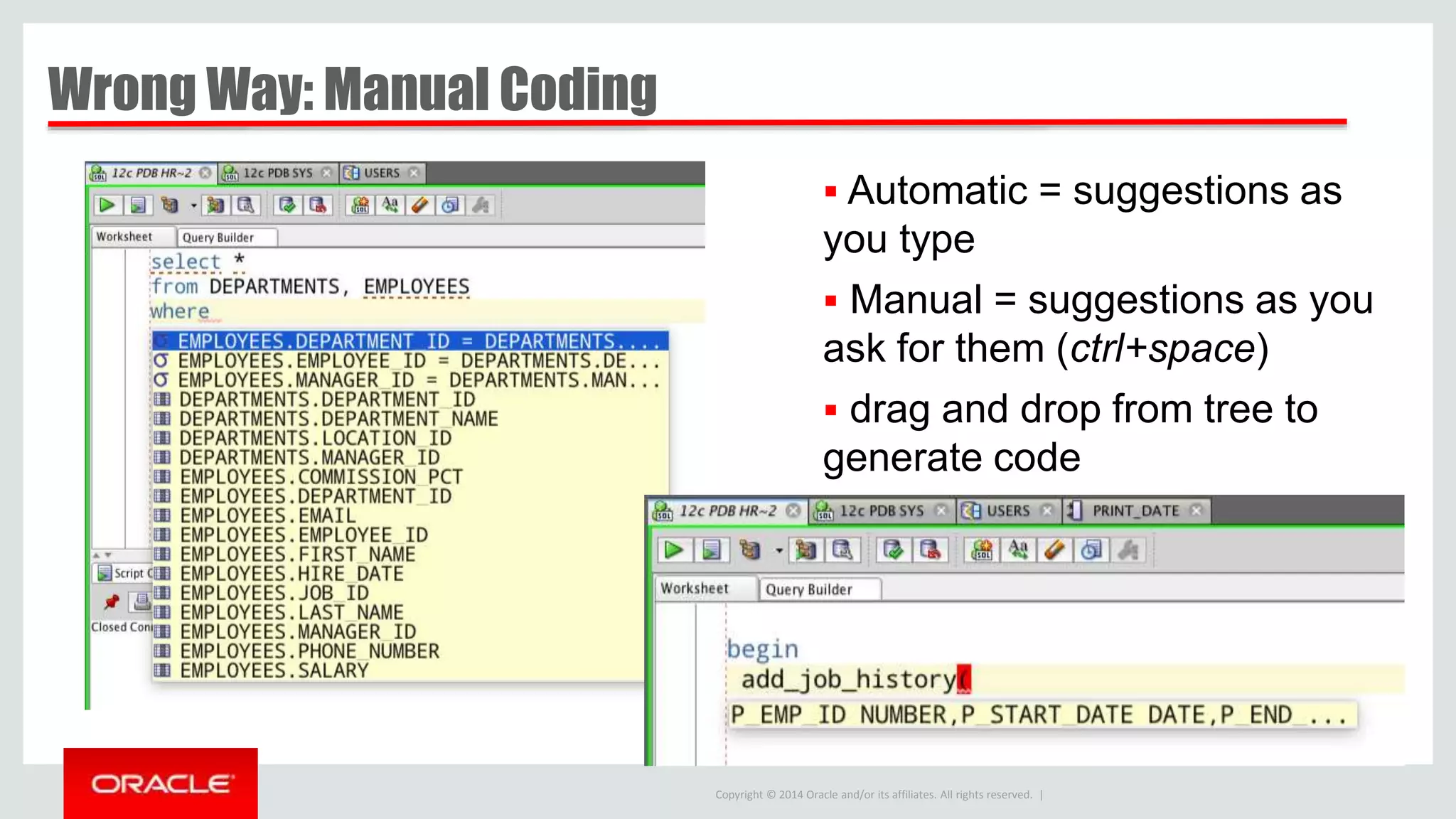Switch to 12c PDB HR~2 tab in lower window

[x=727, y=511]
